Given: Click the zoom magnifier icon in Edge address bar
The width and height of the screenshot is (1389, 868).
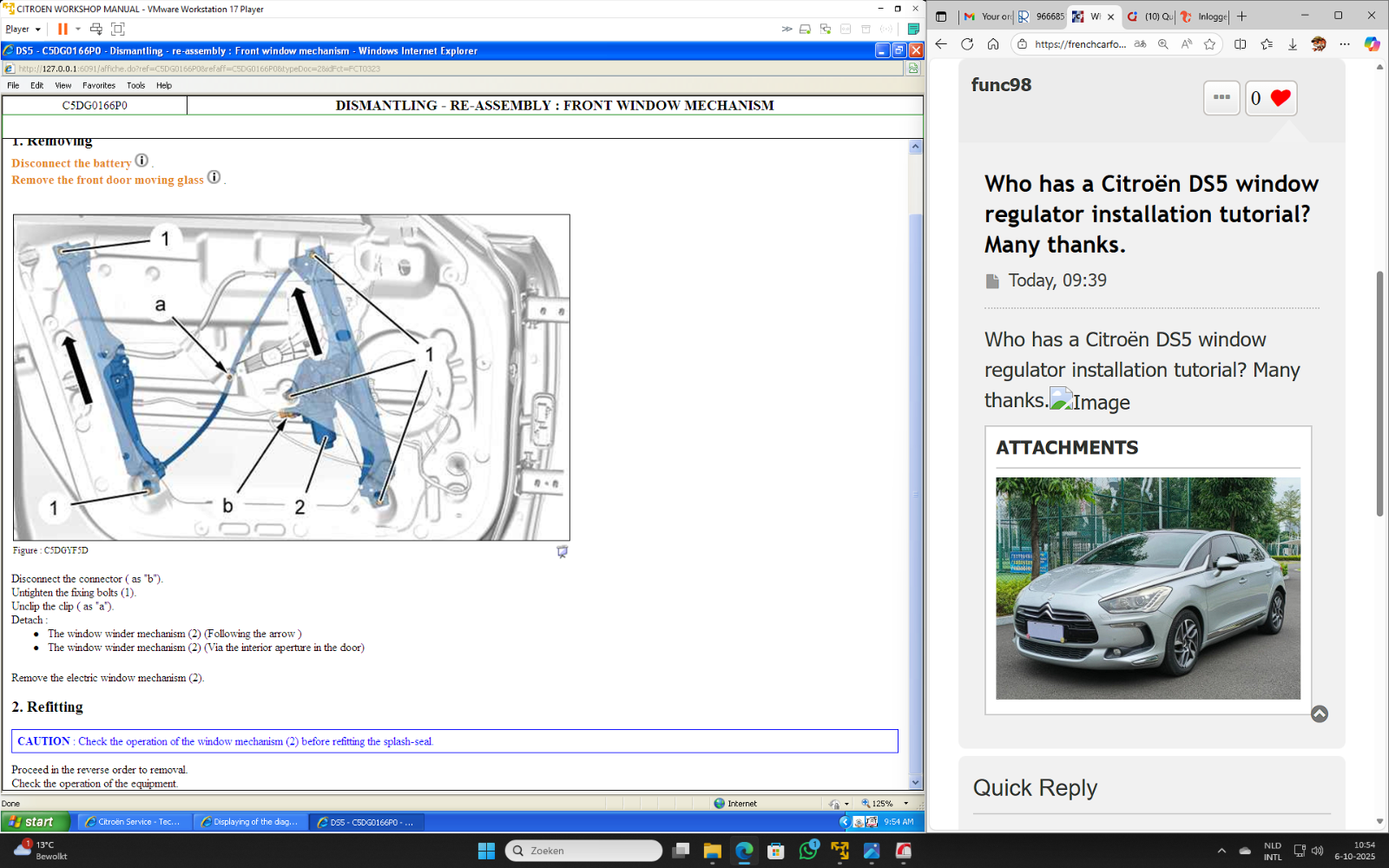Looking at the screenshot, I should click(1163, 44).
